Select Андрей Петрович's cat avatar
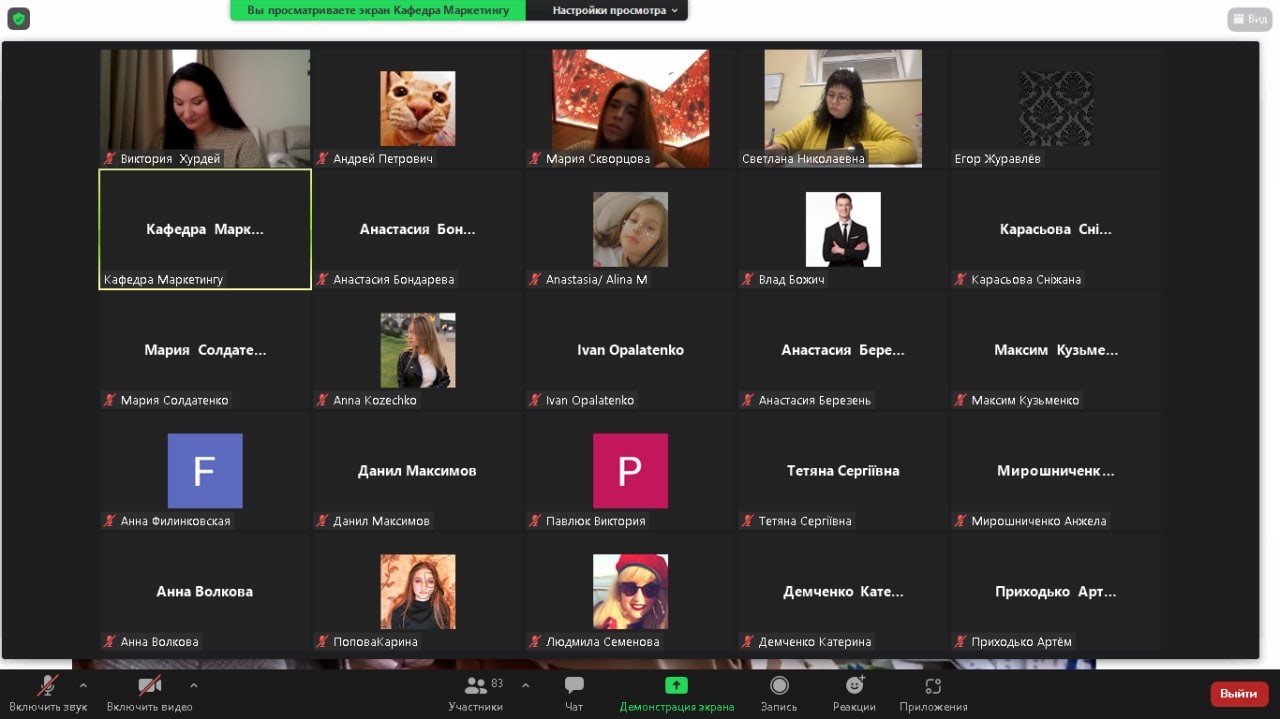1280x719 pixels. (417, 108)
